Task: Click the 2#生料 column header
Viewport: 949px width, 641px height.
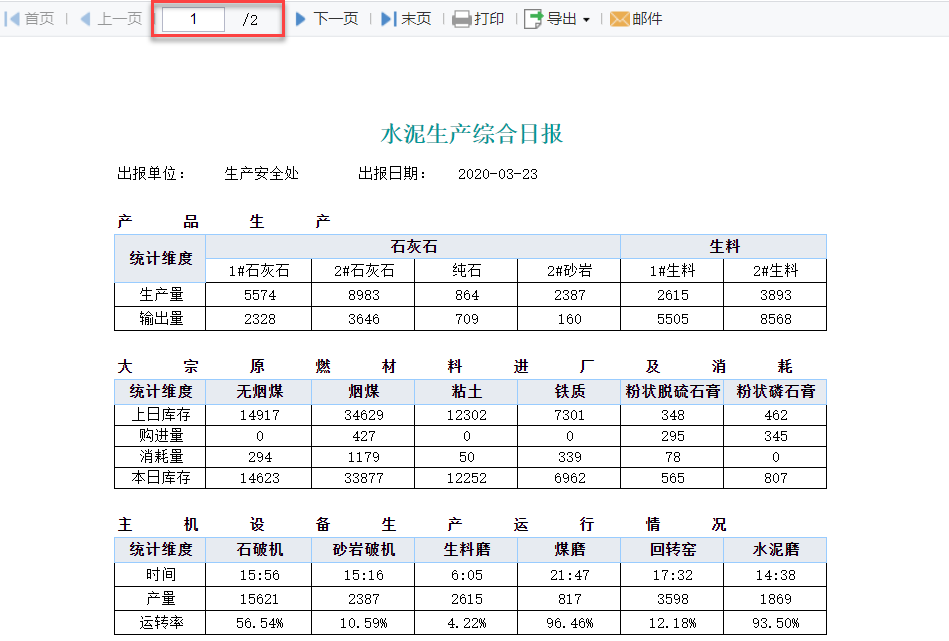Action: coord(775,271)
